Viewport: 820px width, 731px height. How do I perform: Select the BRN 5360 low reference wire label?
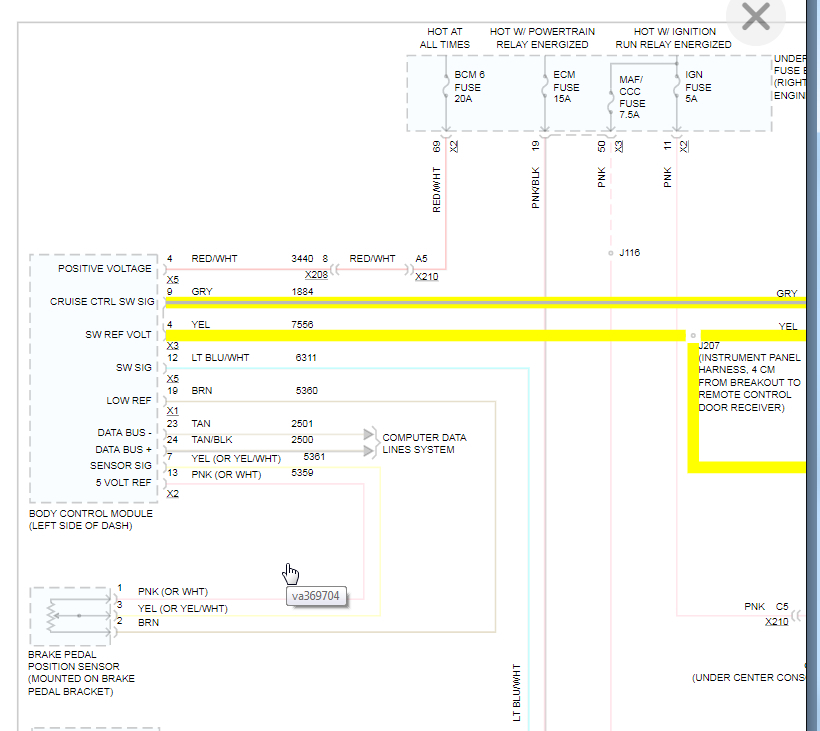pyautogui.click(x=202, y=391)
